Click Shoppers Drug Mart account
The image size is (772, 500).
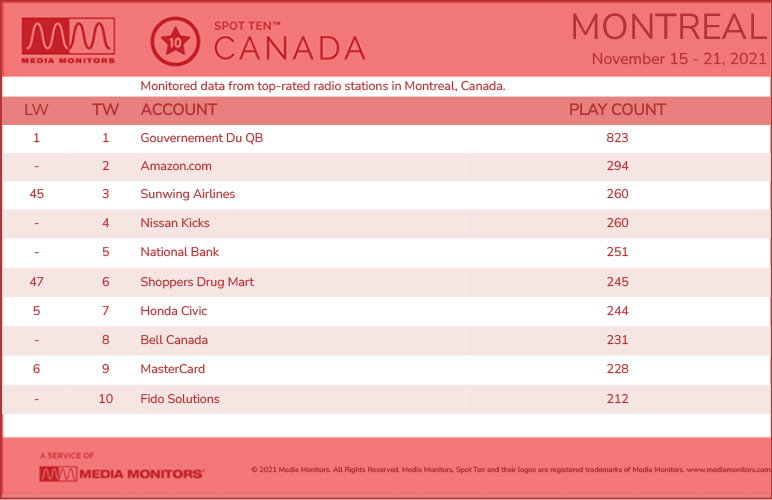(197, 282)
